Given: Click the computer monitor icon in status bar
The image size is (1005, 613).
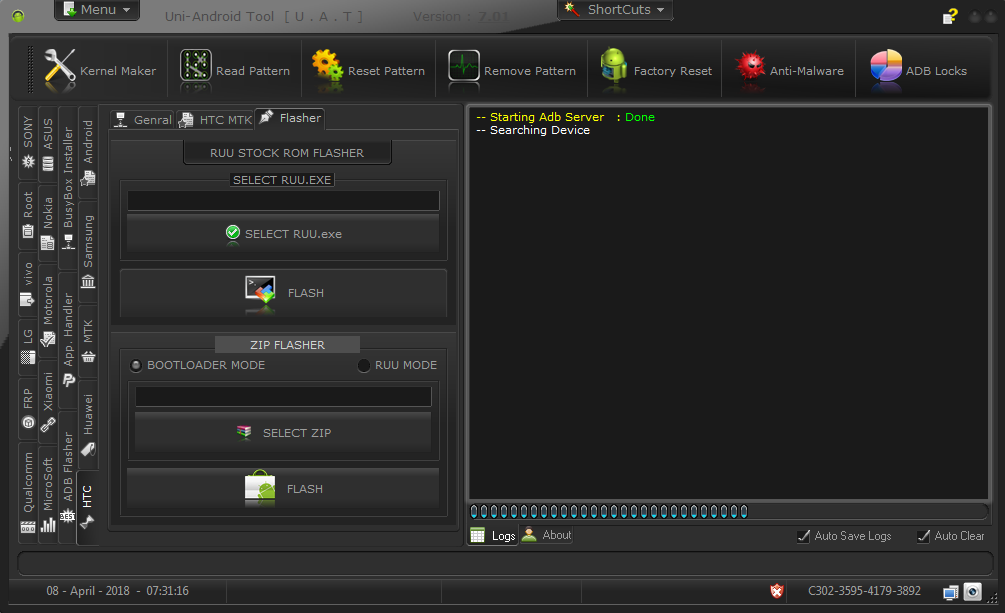Looking at the screenshot, I should coord(951,592).
